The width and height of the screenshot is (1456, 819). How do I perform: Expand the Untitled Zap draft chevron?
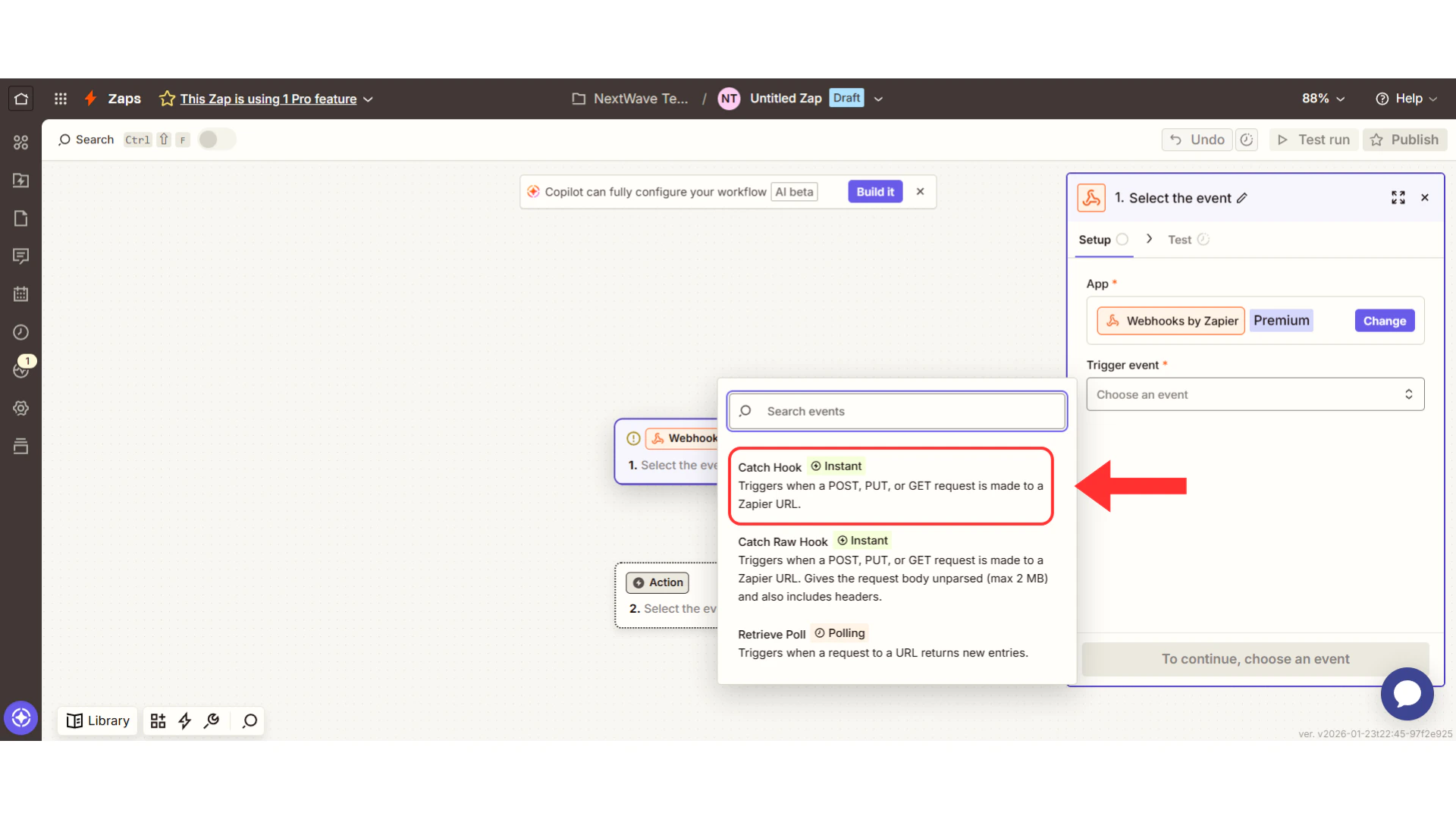pos(878,99)
